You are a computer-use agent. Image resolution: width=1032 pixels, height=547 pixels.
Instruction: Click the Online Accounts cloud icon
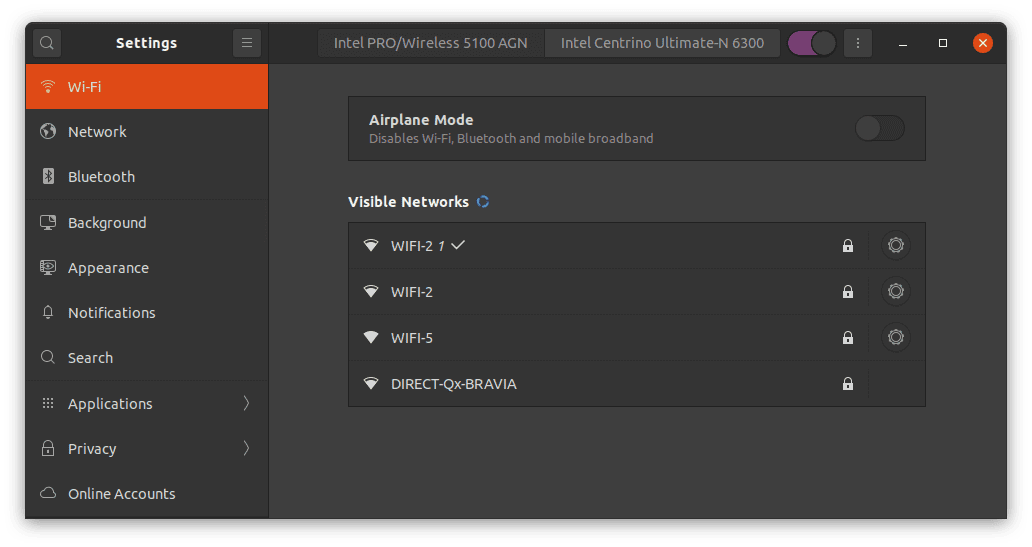click(47, 494)
